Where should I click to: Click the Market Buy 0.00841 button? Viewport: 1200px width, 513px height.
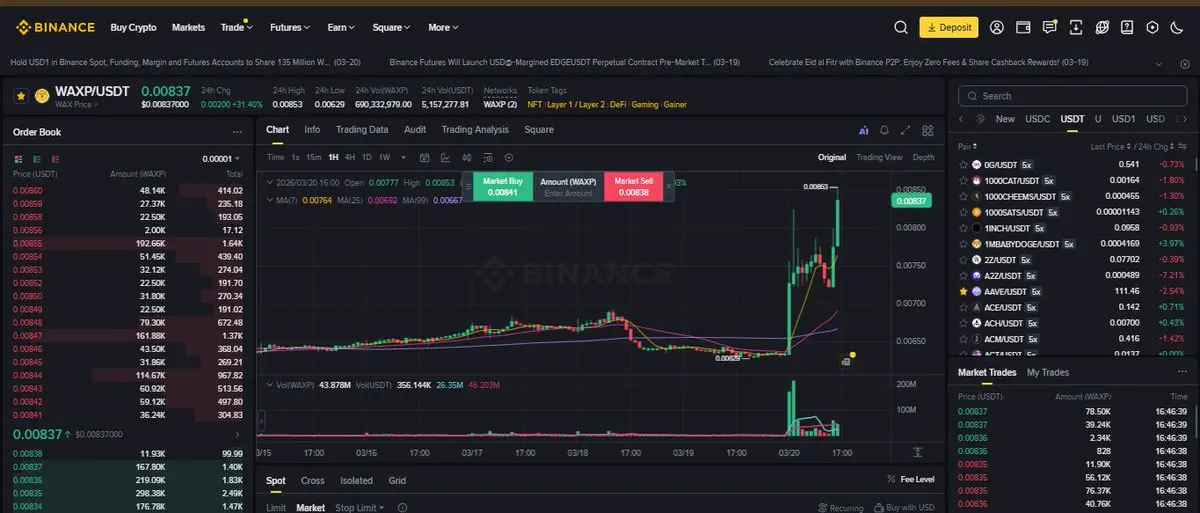(502, 187)
